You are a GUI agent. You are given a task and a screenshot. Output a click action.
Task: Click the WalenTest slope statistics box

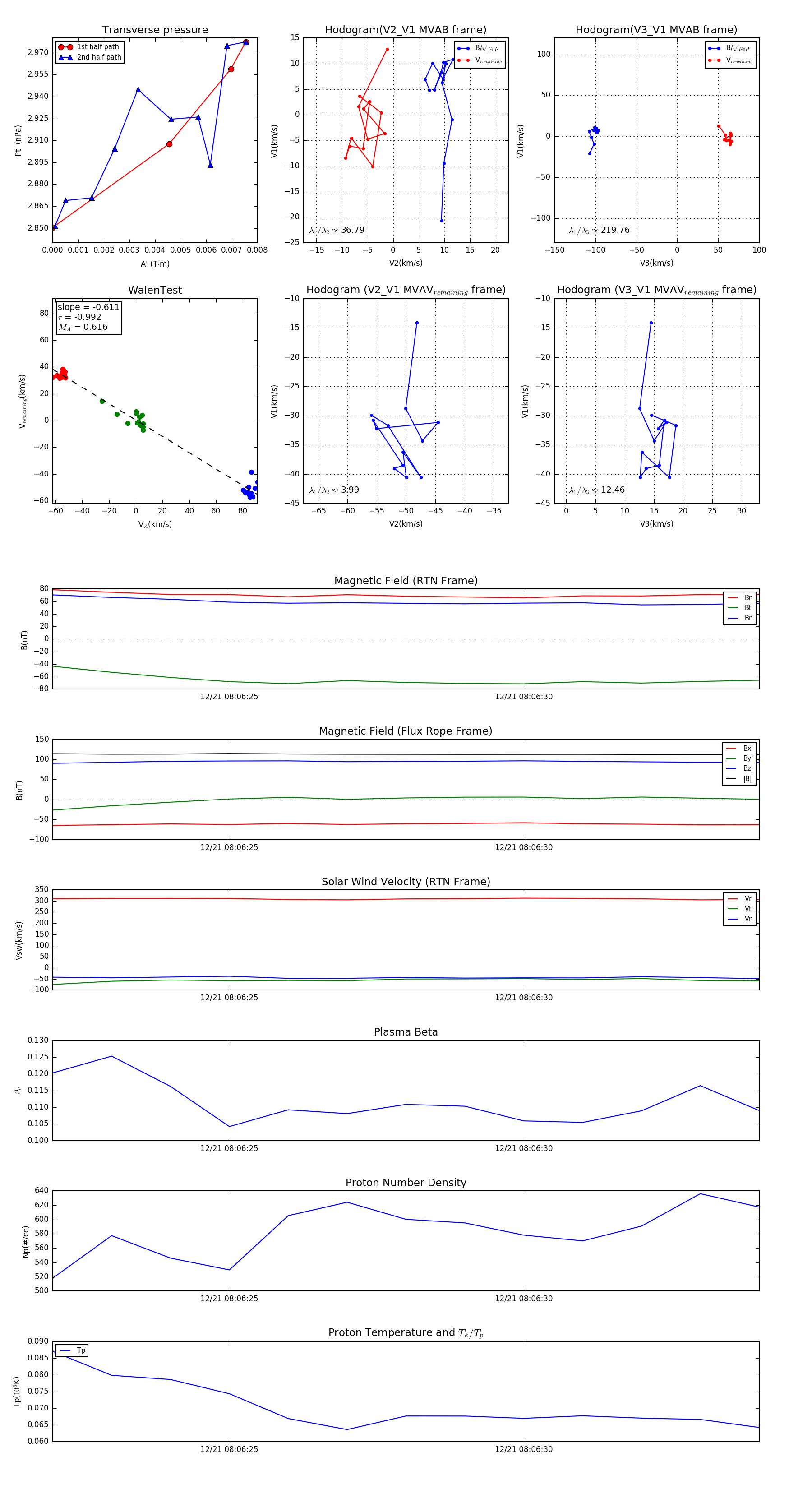click(88, 317)
